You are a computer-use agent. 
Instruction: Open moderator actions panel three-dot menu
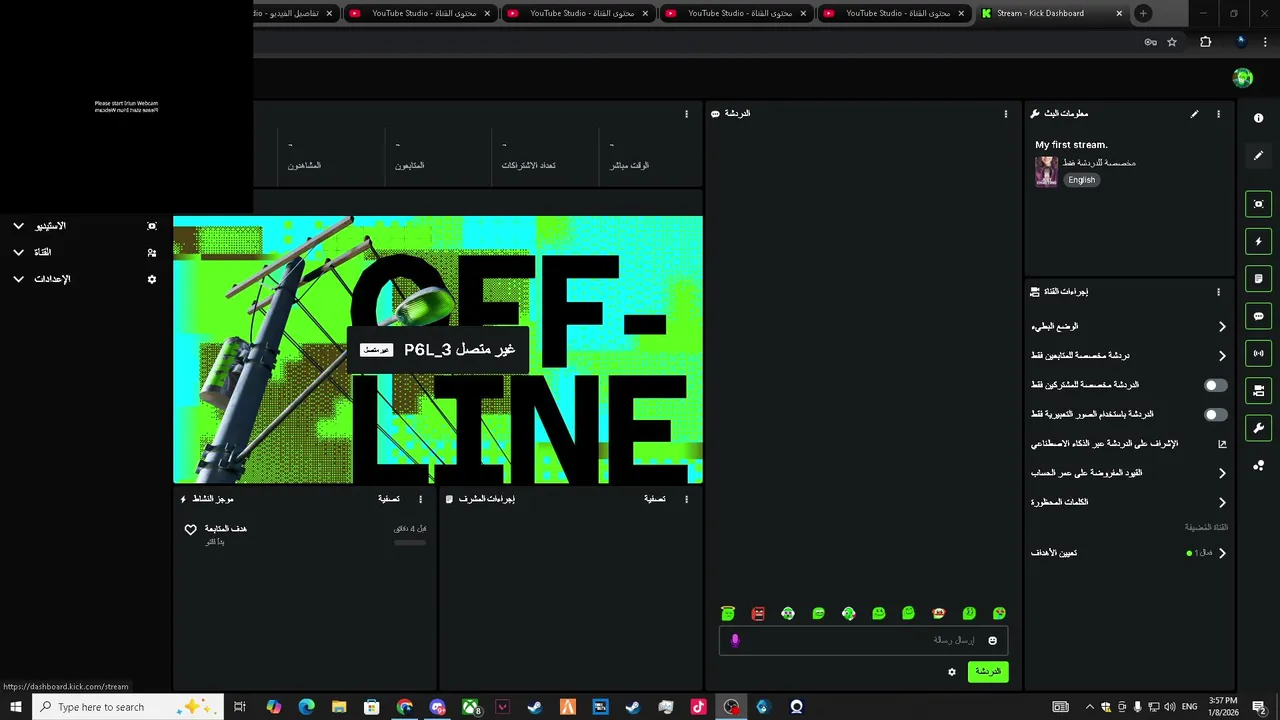(686, 499)
